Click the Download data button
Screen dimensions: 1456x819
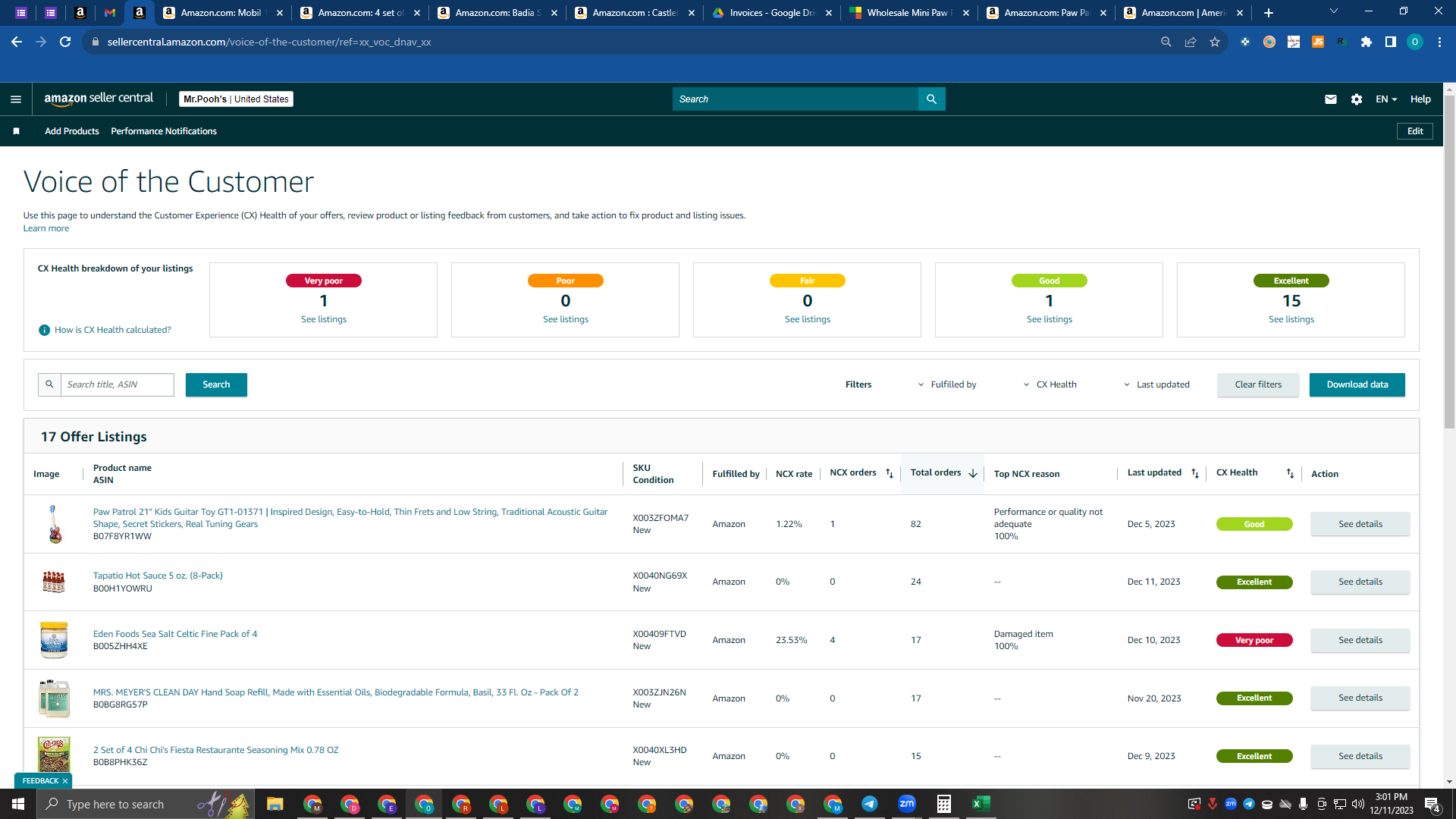click(x=1357, y=384)
